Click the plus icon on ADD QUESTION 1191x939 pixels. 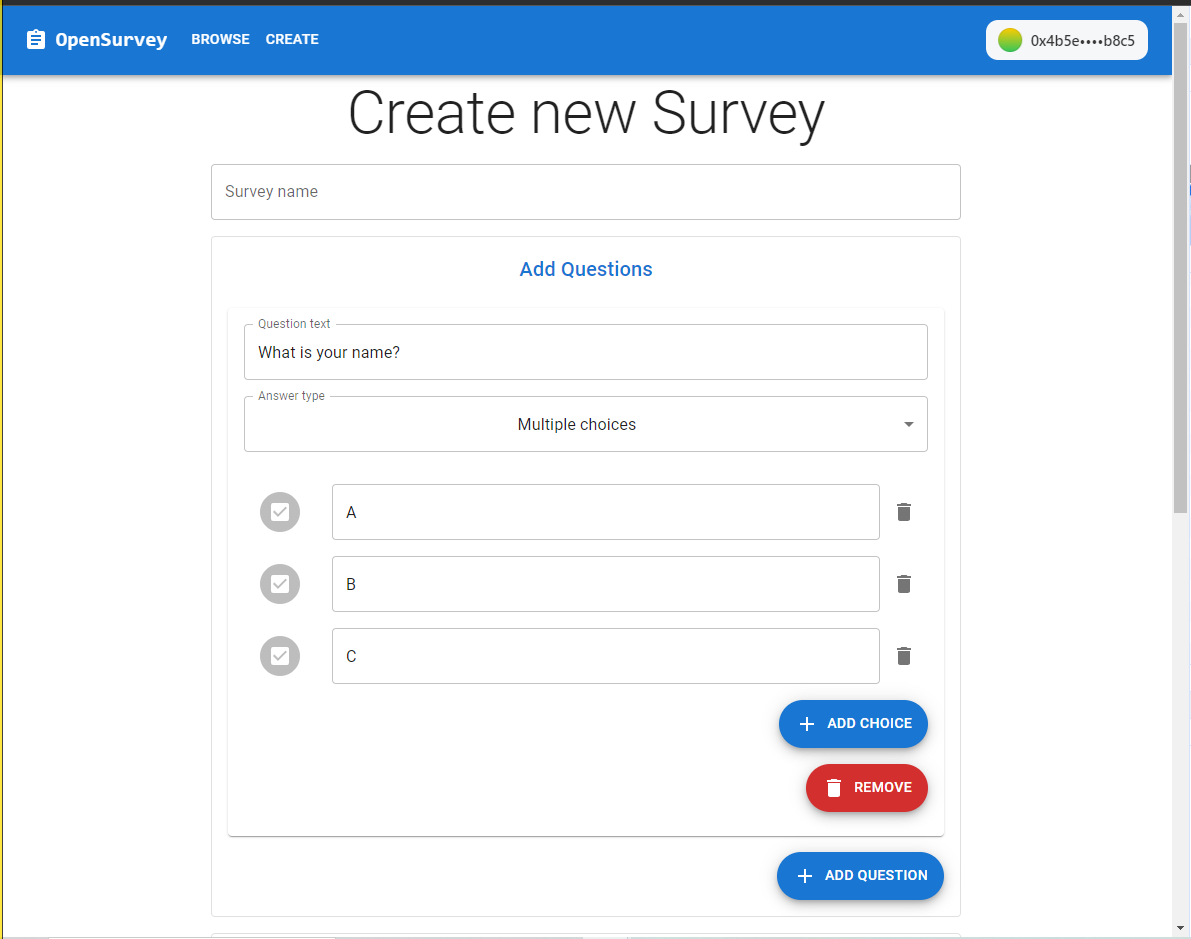click(x=805, y=875)
